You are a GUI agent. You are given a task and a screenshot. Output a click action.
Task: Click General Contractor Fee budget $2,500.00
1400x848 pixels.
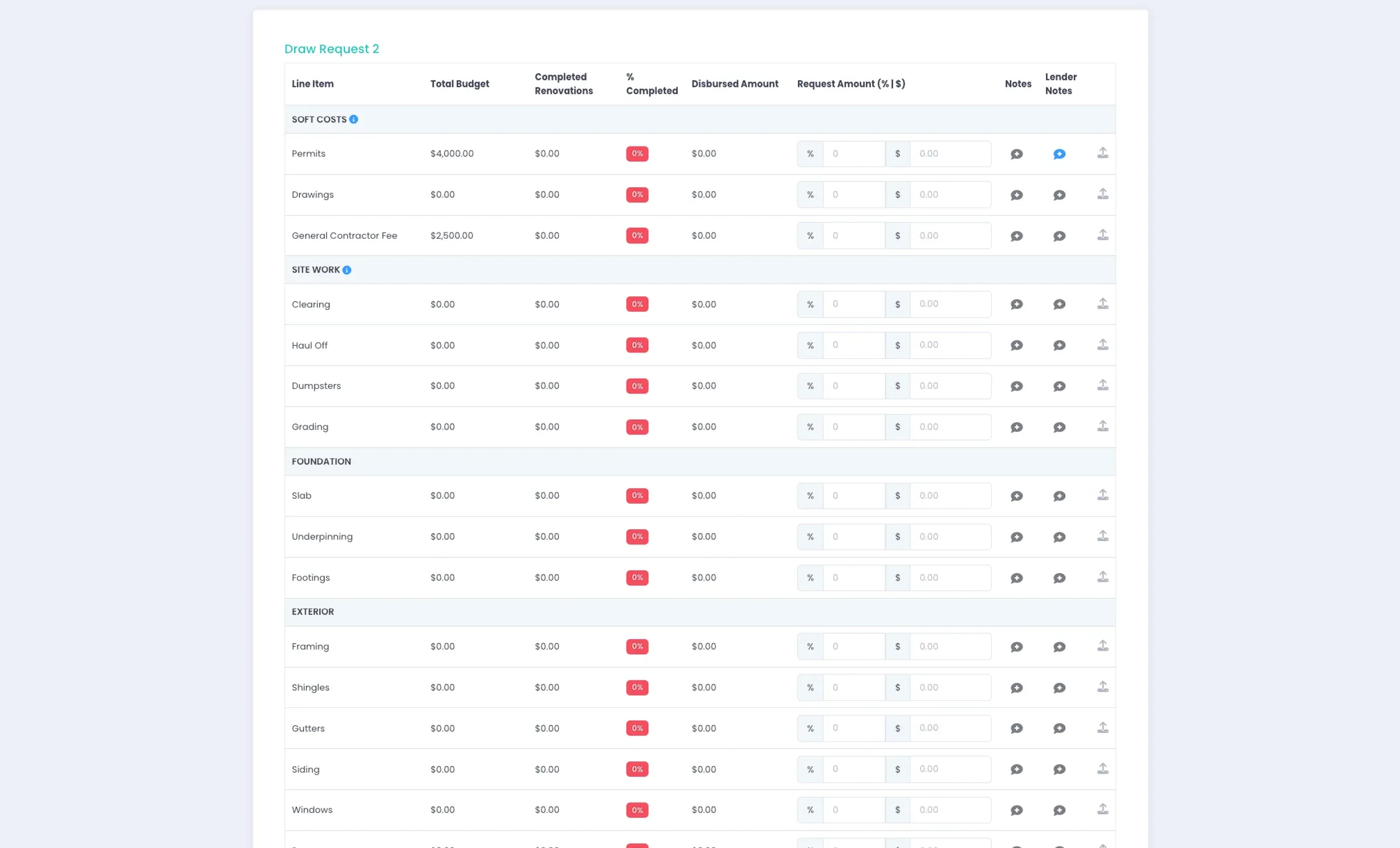point(452,235)
